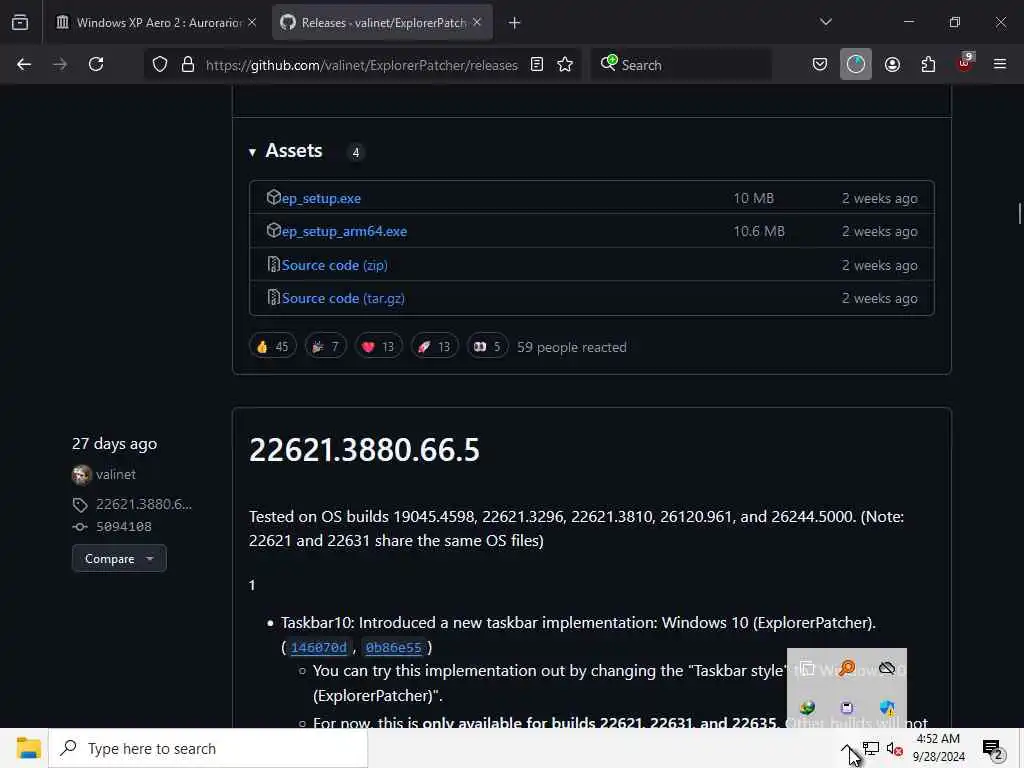Open the 22621.3880.6... tag link
The height and width of the screenshot is (768, 1024).
[144, 504]
